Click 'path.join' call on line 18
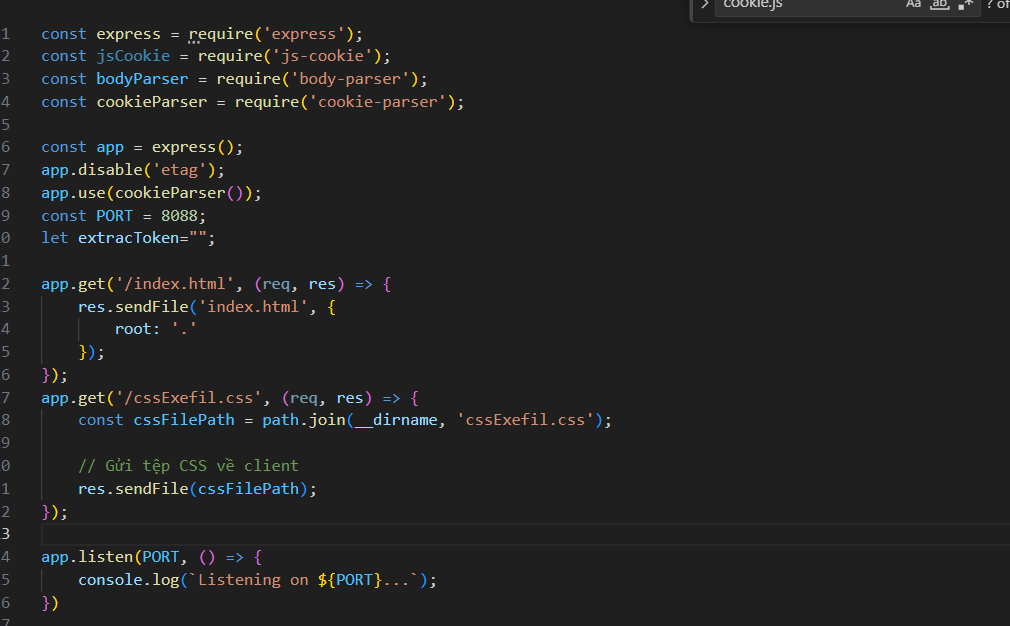1010x626 pixels. click(304, 420)
